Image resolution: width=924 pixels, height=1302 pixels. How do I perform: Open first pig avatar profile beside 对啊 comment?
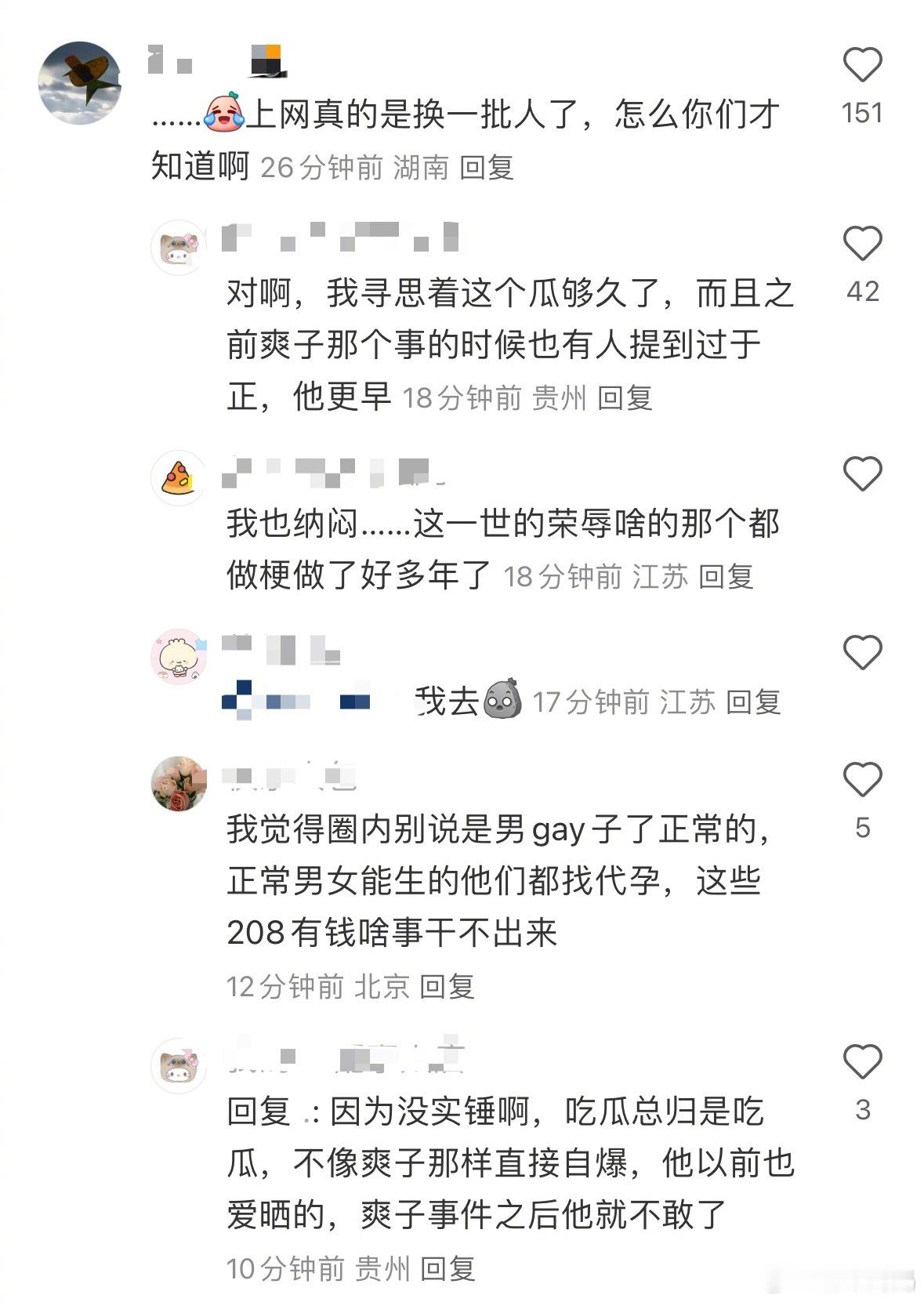pyautogui.click(x=178, y=247)
